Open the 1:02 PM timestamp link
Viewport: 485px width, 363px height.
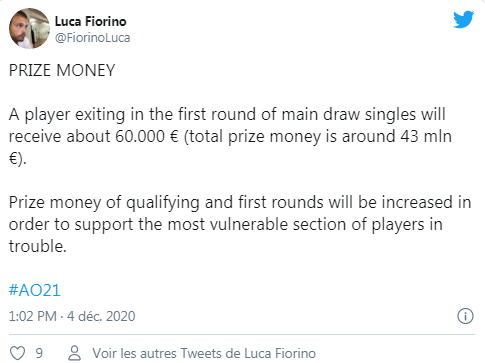coord(33,316)
